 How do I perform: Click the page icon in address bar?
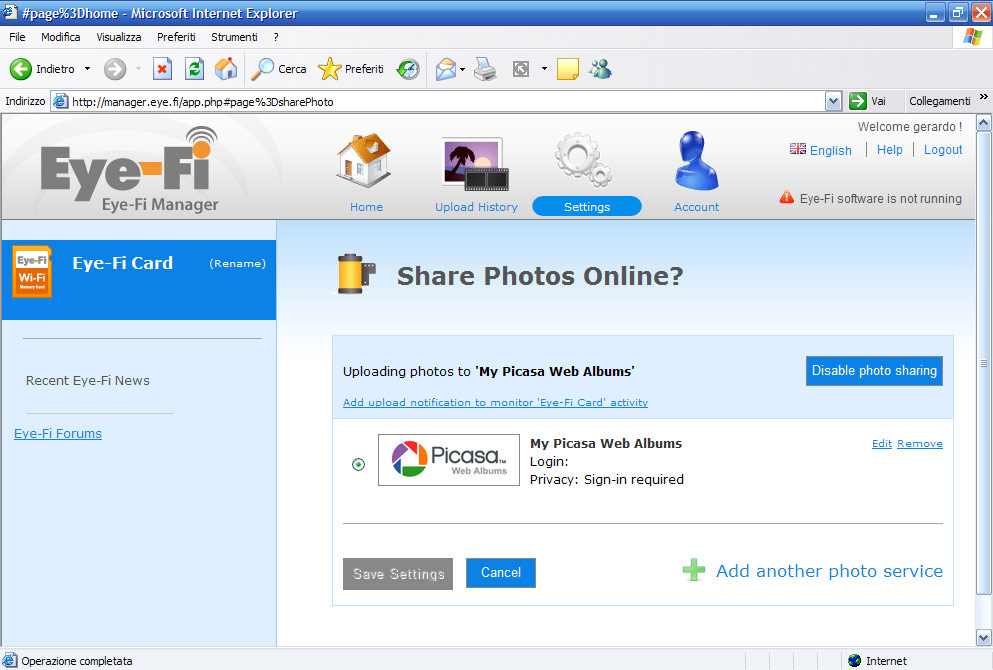click(60, 101)
